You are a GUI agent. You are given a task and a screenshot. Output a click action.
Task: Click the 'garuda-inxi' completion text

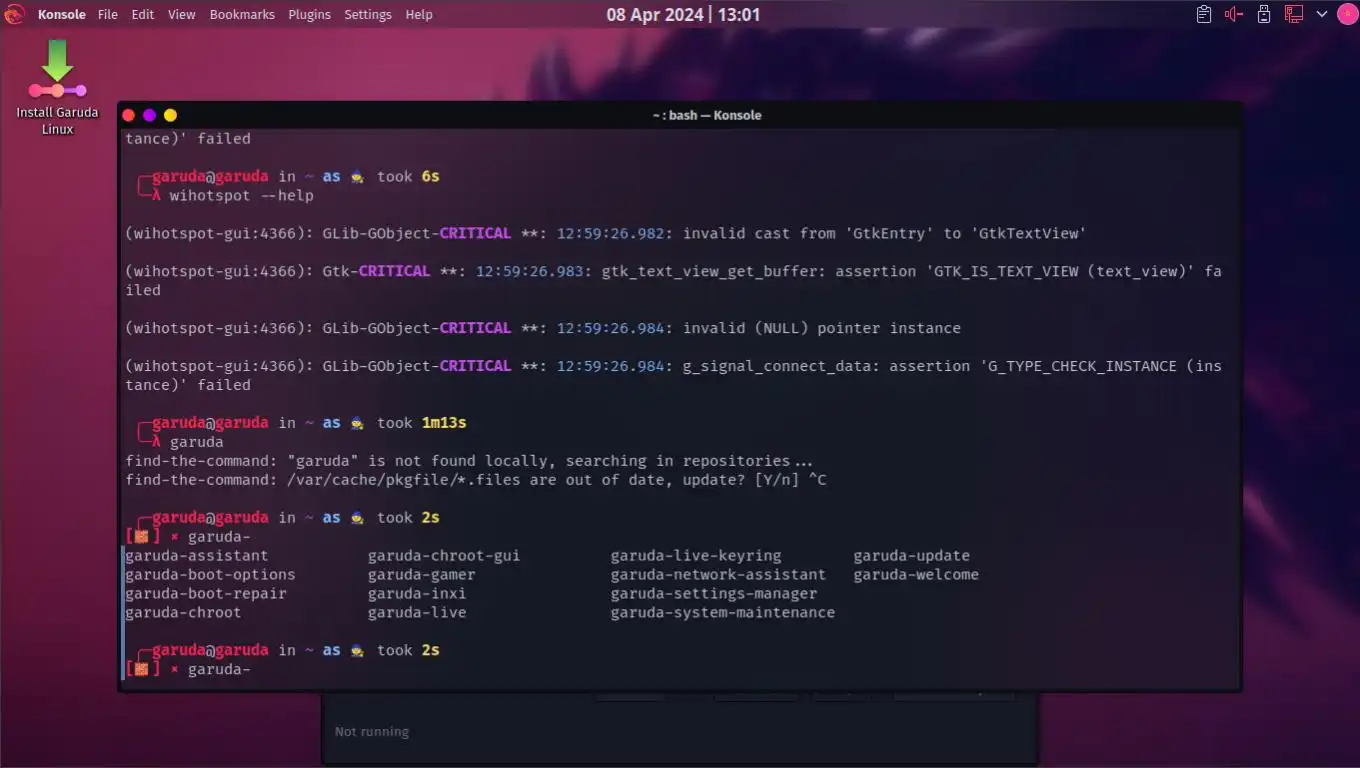pyautogui.click(x=417, y=593)
